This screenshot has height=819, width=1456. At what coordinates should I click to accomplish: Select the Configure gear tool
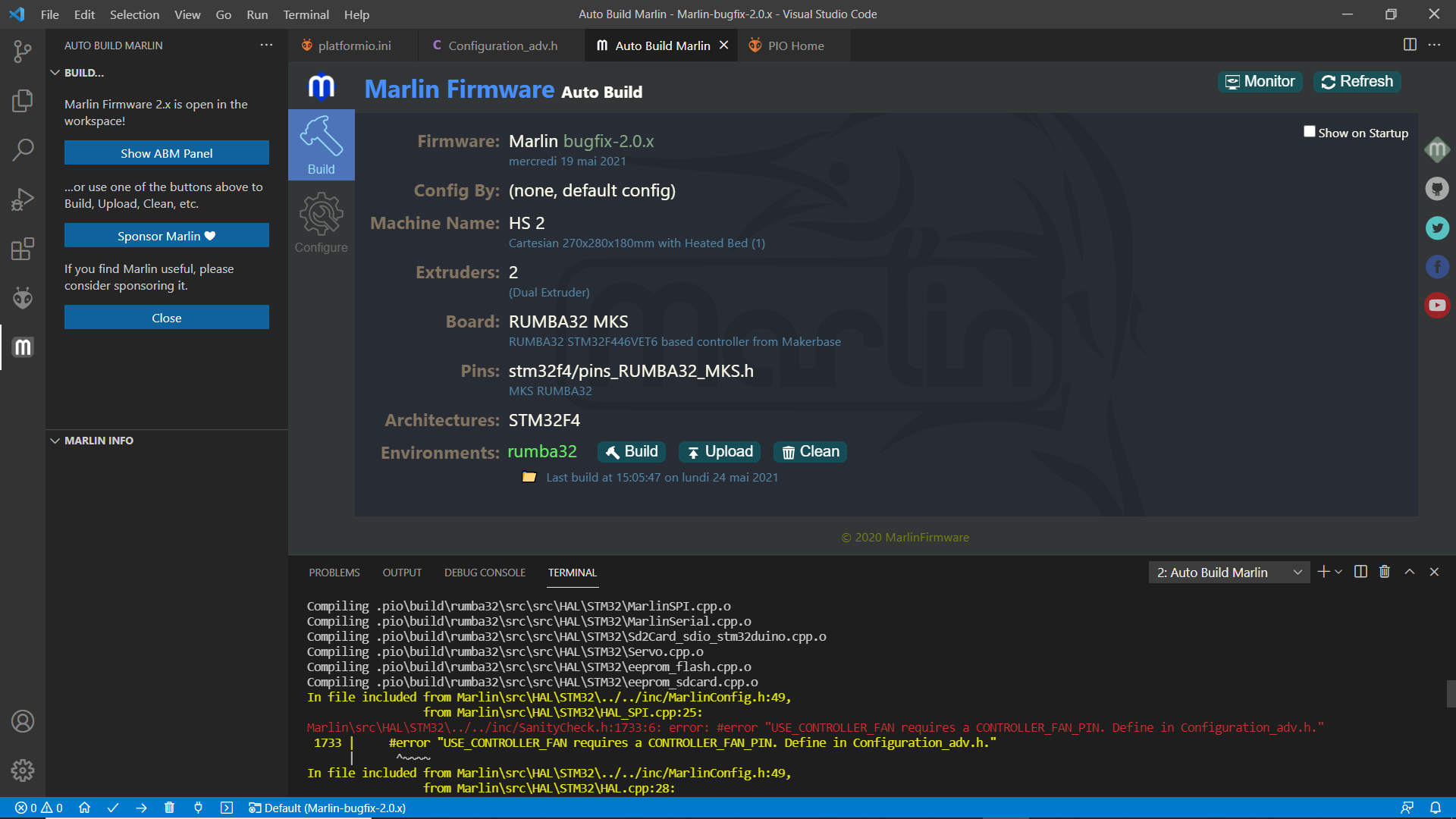pos(321,221)
